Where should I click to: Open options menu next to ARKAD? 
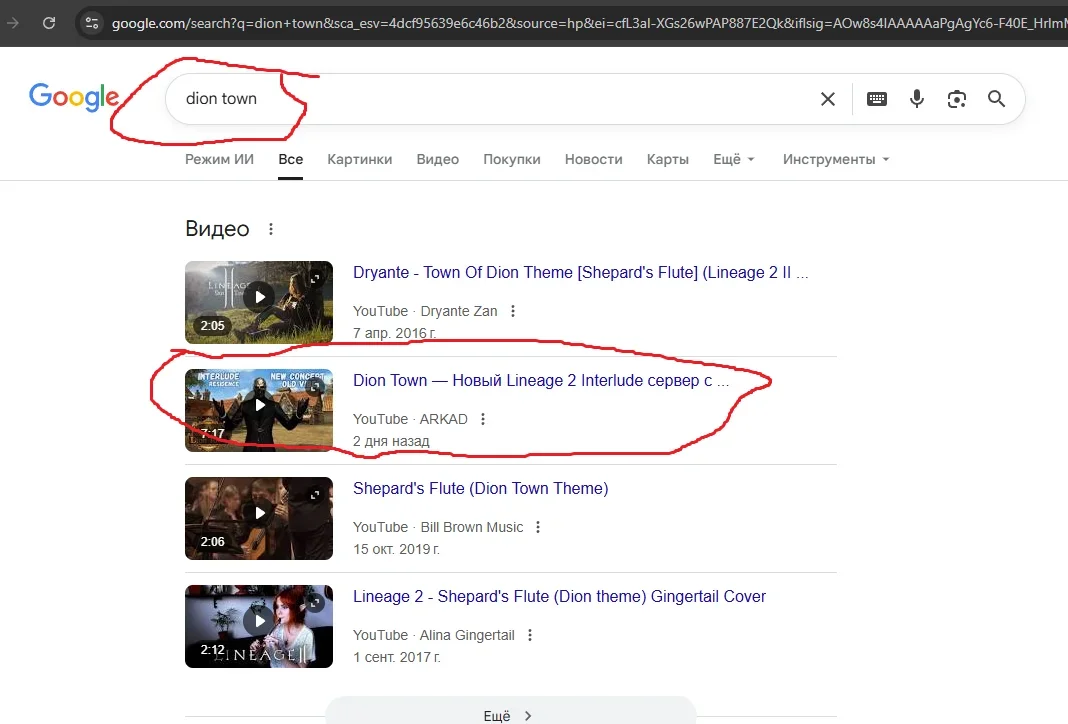point(484,419)
